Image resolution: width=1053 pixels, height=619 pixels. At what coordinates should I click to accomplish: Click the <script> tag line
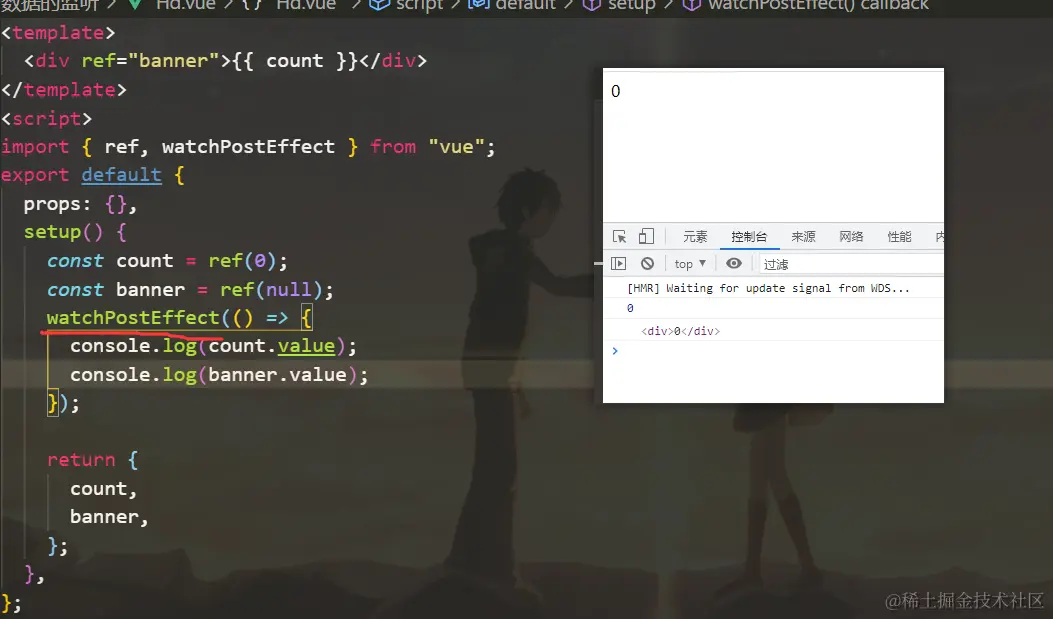pos(46,119)
